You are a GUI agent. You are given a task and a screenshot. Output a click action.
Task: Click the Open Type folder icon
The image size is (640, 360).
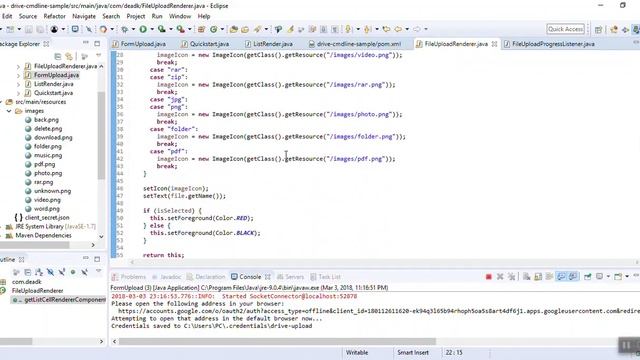click(233, 29)
